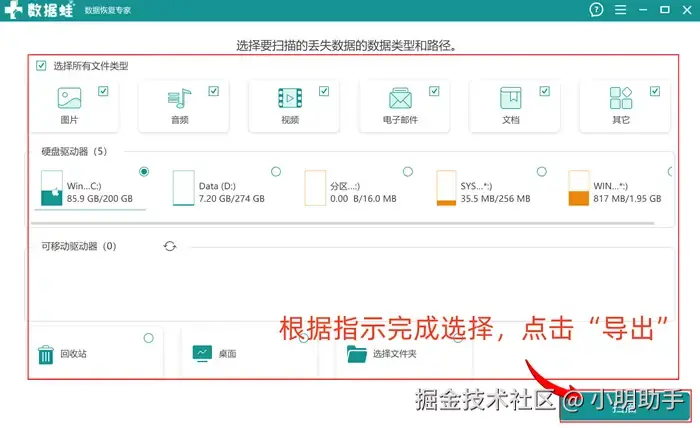
Task: Select the Data (D:) drive icon
Action: pos(183,188)
